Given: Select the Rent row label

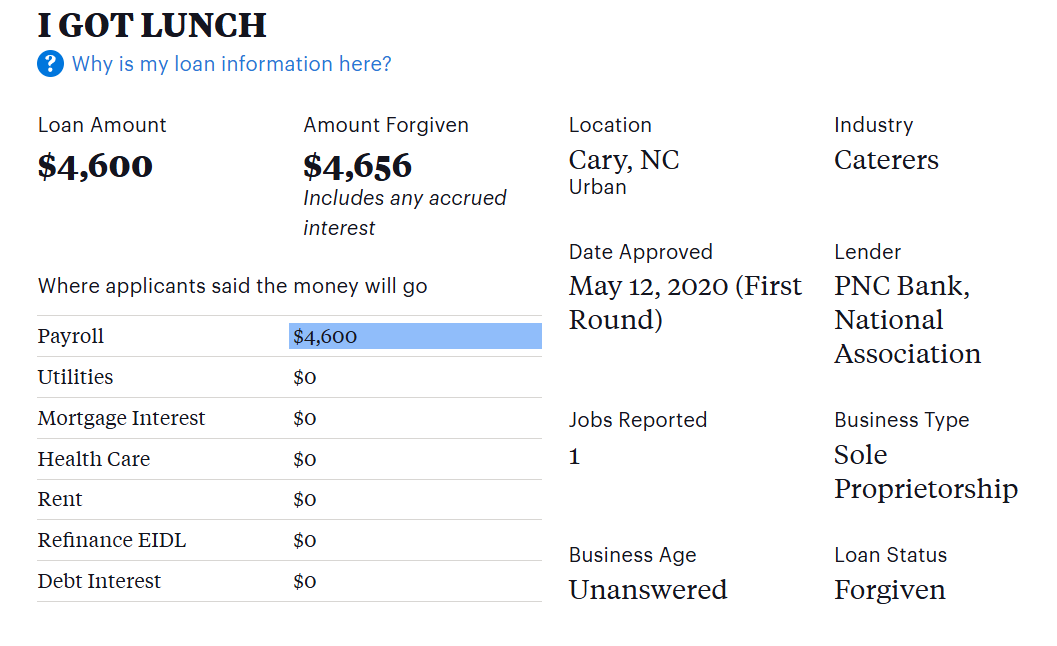Looking at the screenshot, I should click(x=60, y=500).
